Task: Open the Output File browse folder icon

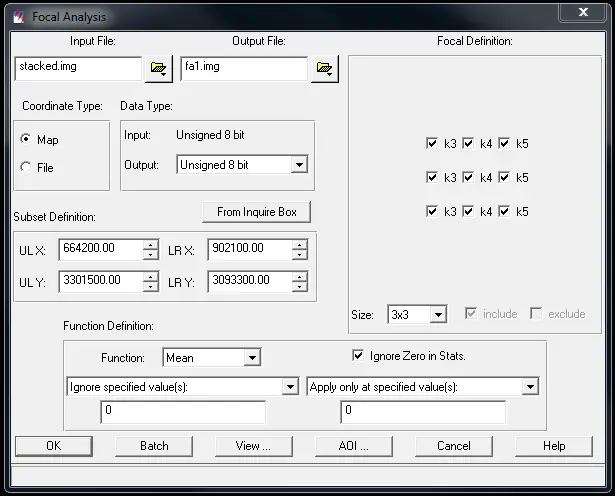Action: click(x=324, y=69)
